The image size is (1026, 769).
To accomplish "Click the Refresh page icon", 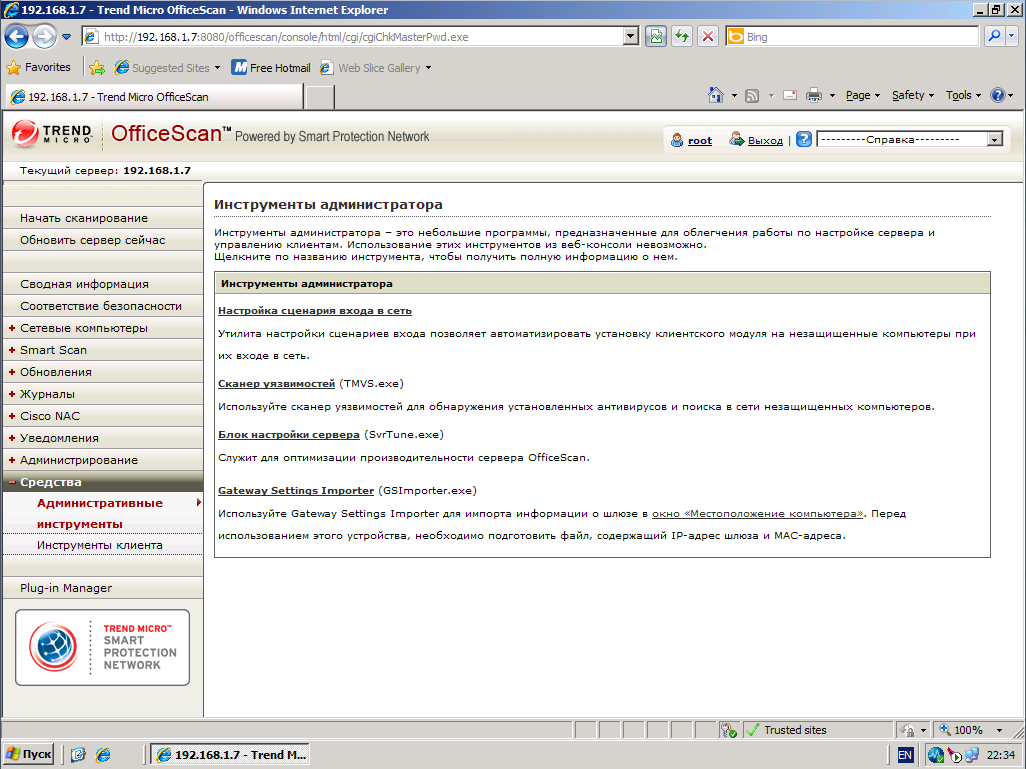I will (x=682, y=37).
